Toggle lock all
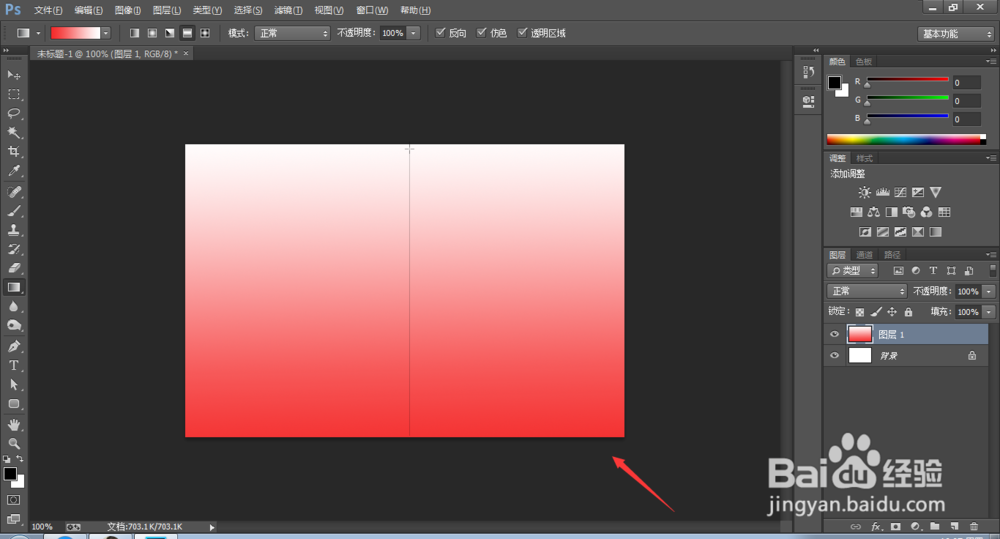This screenshot has width=1000, height=539. [908, 312]
